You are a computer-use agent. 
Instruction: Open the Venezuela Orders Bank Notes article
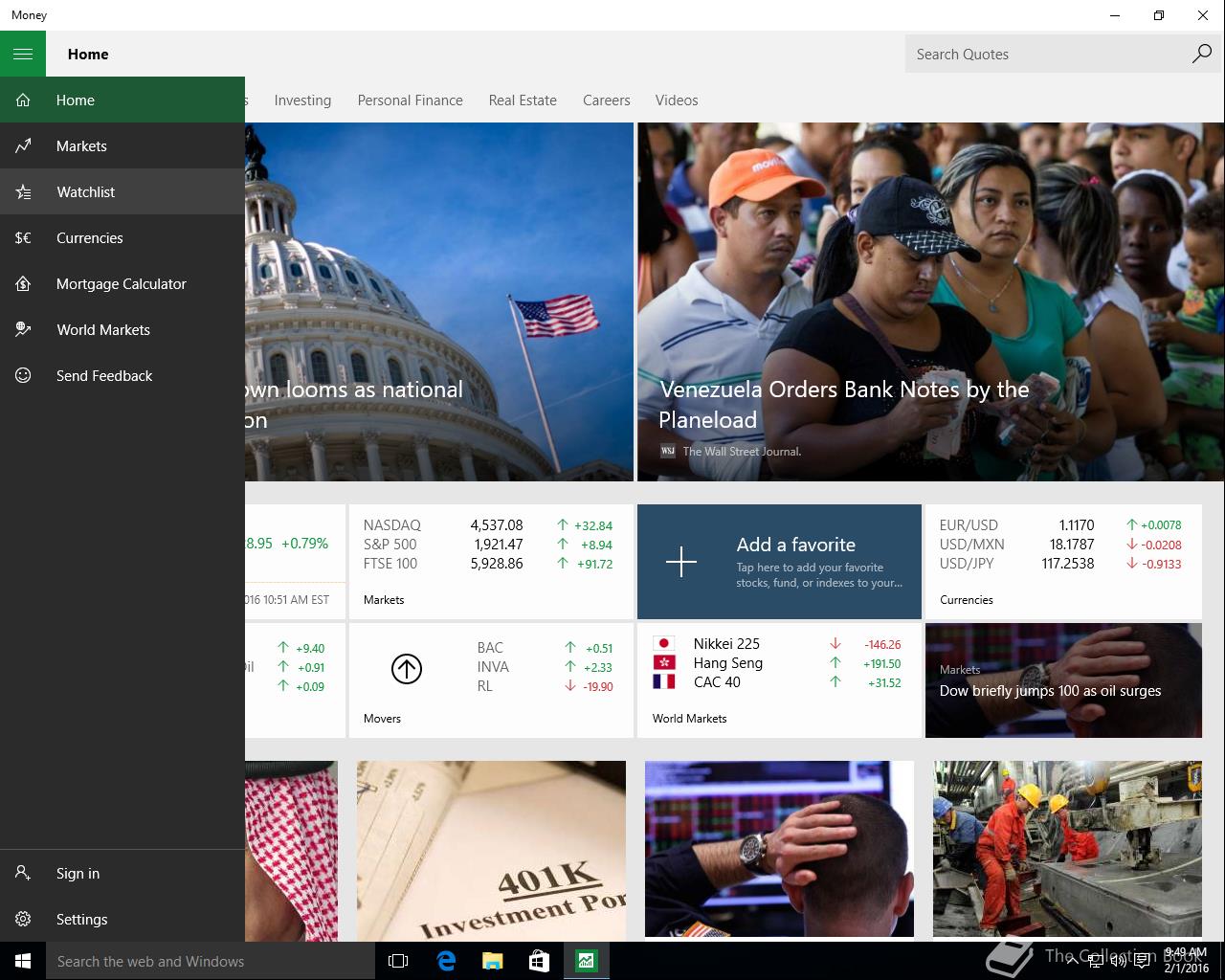click(x=931, y=301)
